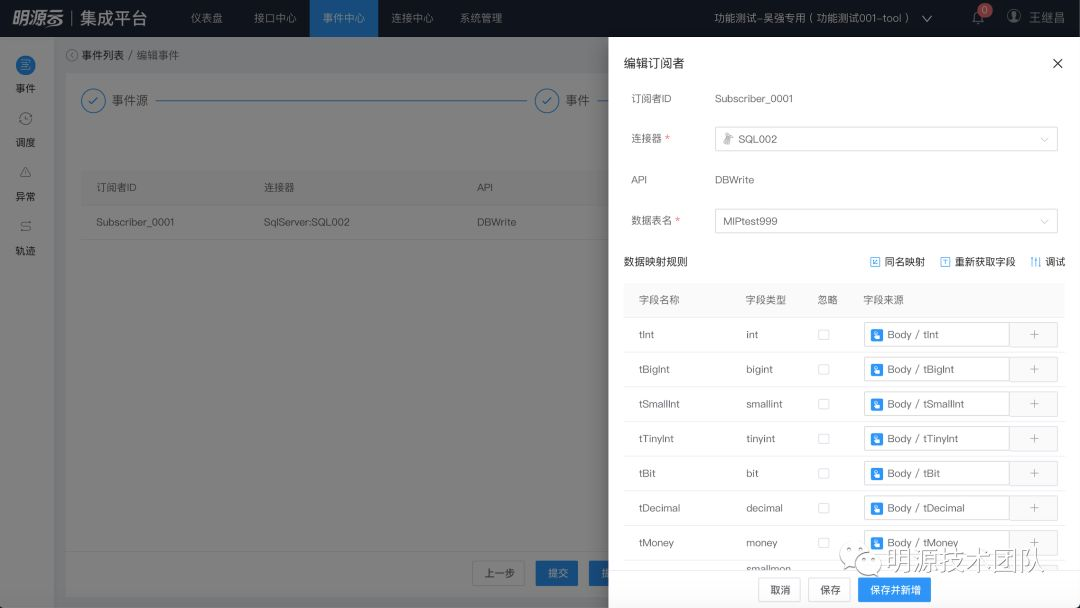The height and width of the screenshot is (608, 1080).
Task: Click the 取消 button
Action: pyautogui.click(x=780, y=590)
